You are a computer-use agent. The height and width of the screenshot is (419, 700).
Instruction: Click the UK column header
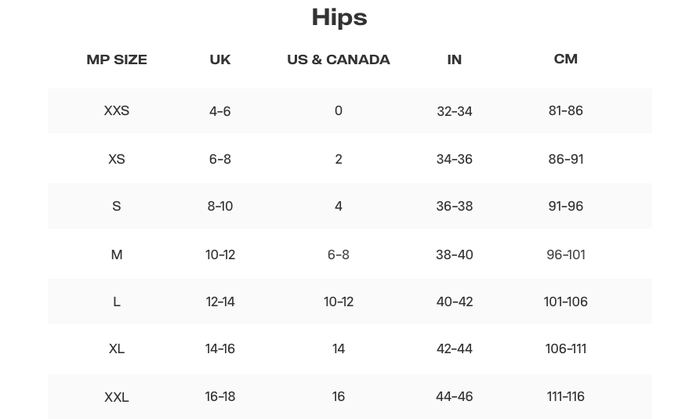click(220, 59)
